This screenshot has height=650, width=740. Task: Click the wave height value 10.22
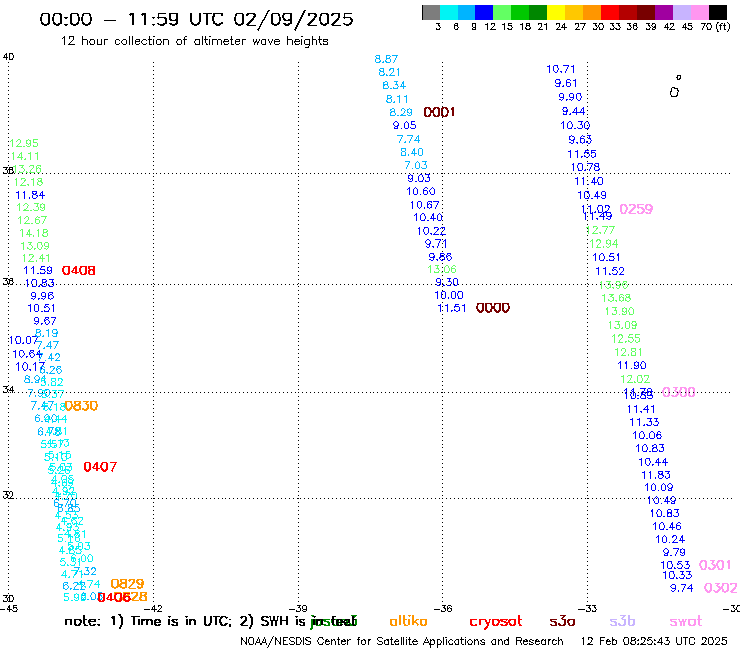tap(431, 231)
